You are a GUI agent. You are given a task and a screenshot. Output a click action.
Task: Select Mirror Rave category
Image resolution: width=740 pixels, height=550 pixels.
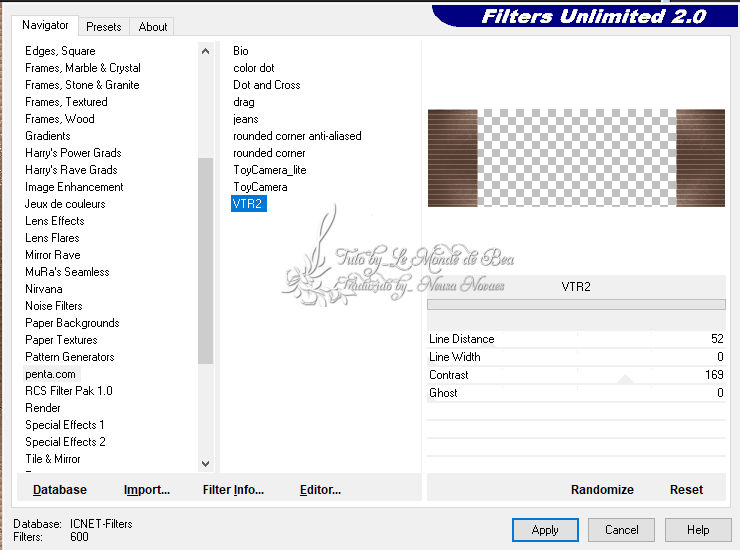click(52, 255)
